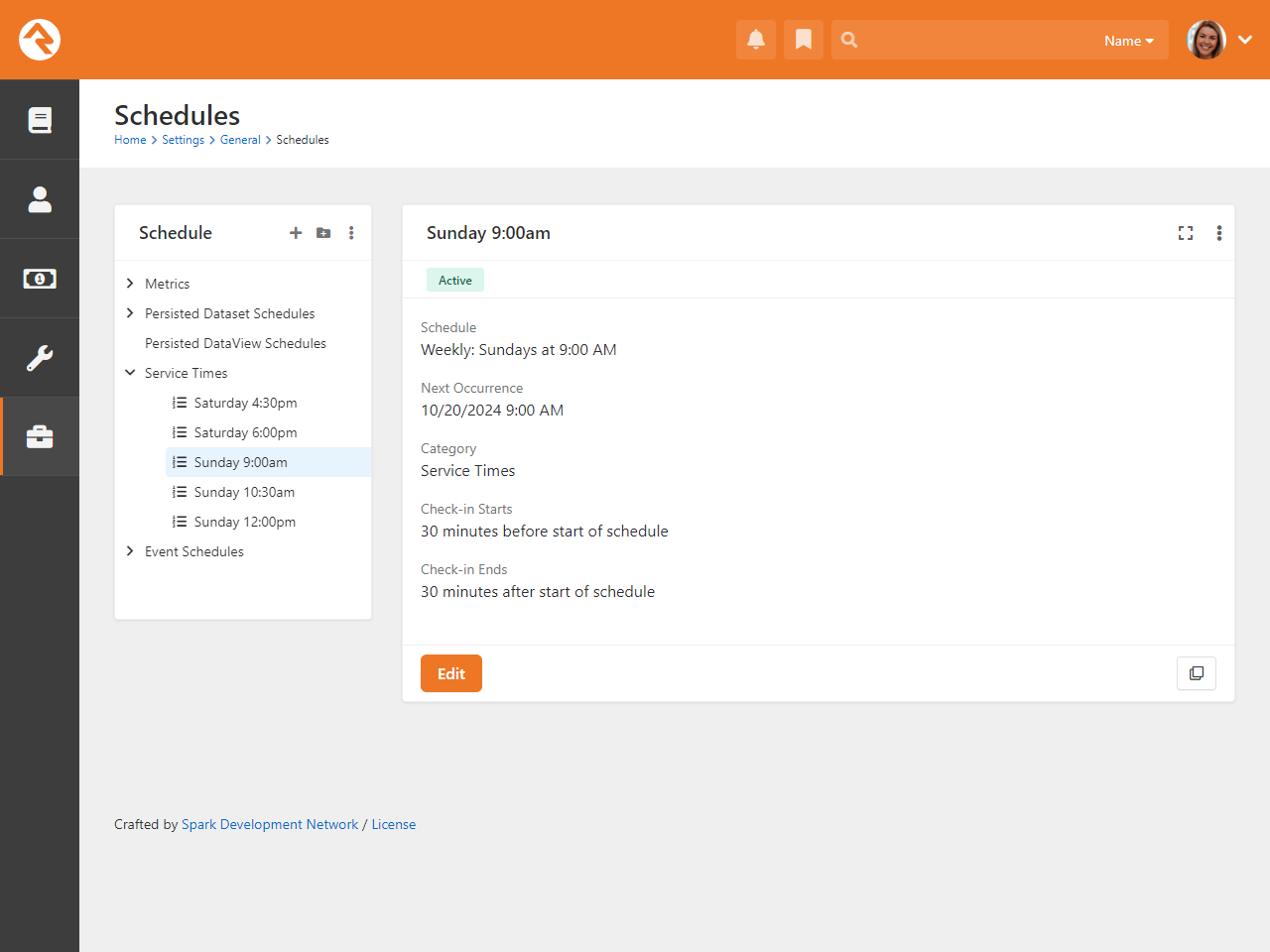Image resolution: width=1270 pixels, height=952 pixels.
Task: Click the Event Schedules label
Action: point(193,551)
